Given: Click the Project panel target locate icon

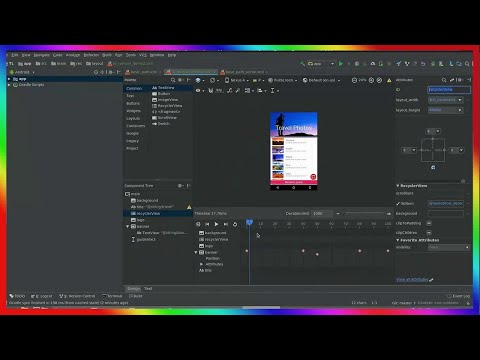Looking at the screenshot, I should pyautogui.click(x=96, y=72).
